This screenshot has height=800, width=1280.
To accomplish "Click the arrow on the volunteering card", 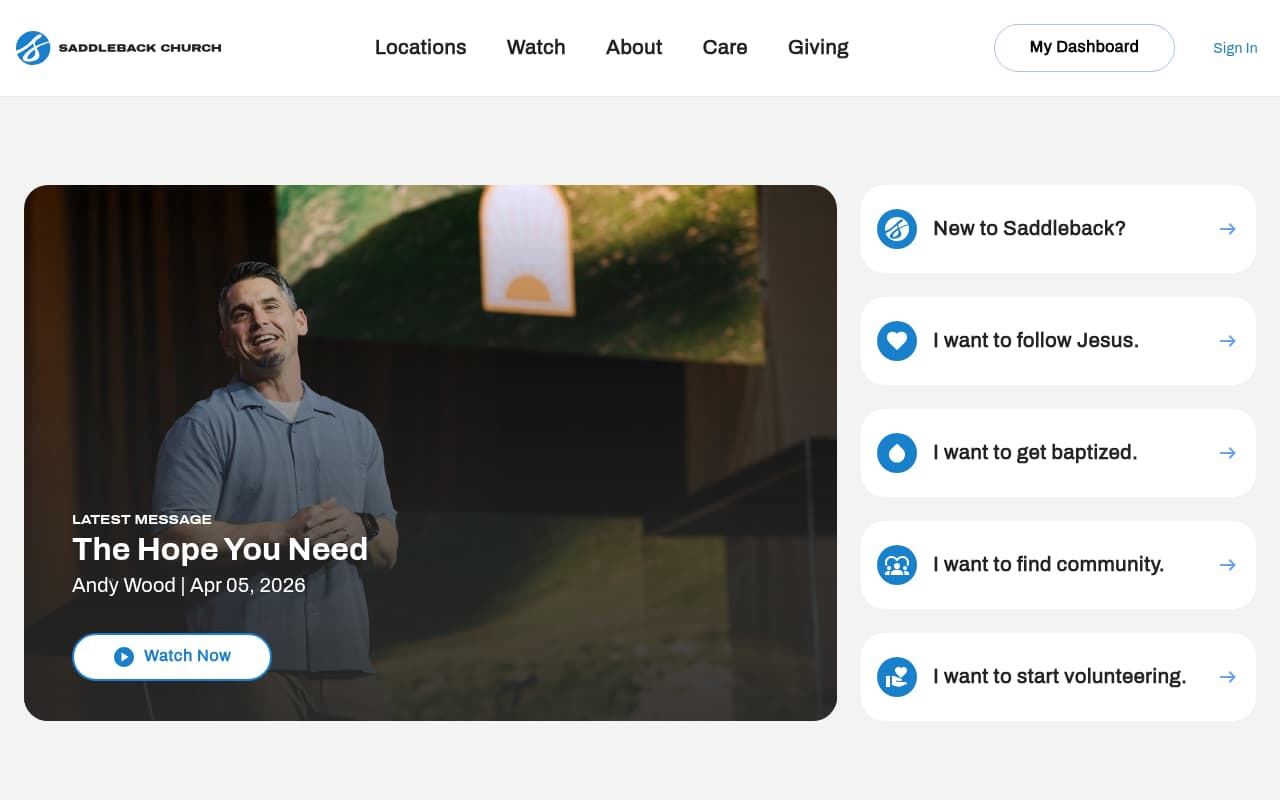I will [x=1227, y=677].
